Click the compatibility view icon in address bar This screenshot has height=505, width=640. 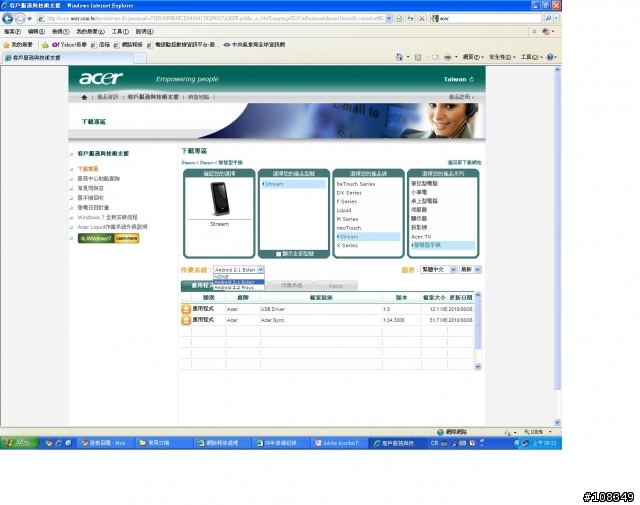pos(399,18)
